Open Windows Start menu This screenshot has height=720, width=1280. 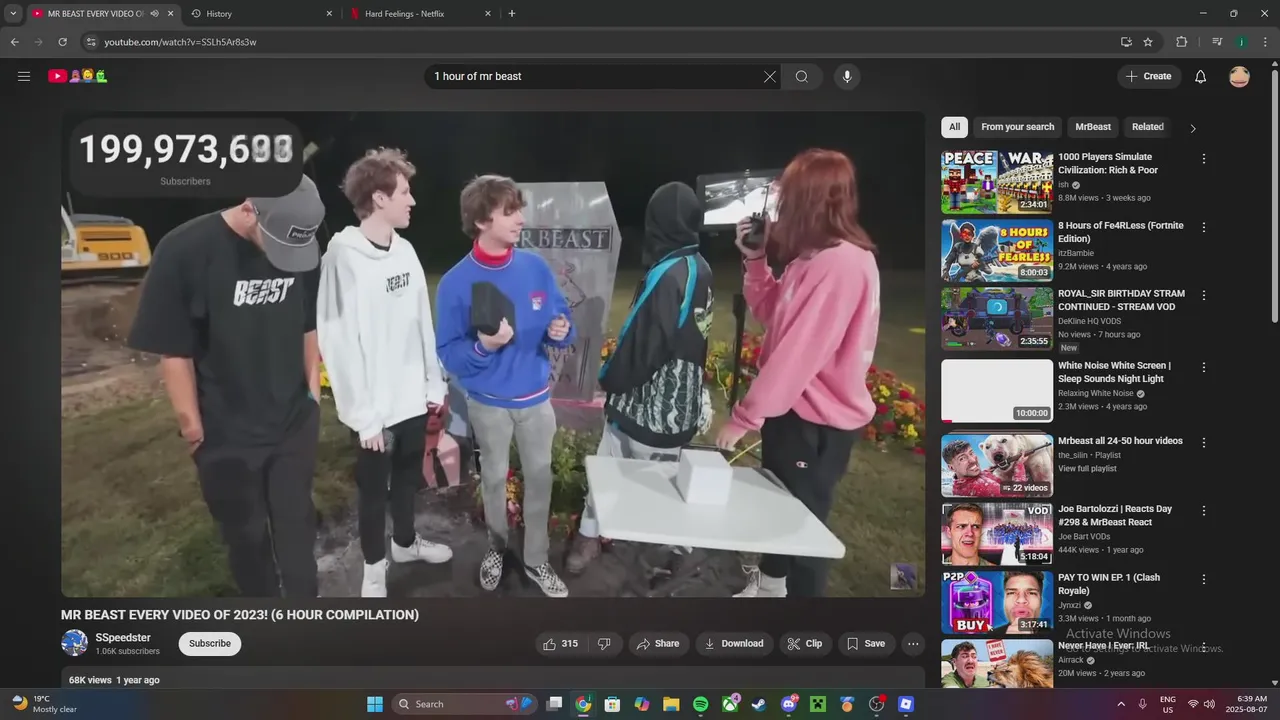click(x=375, y=704)
